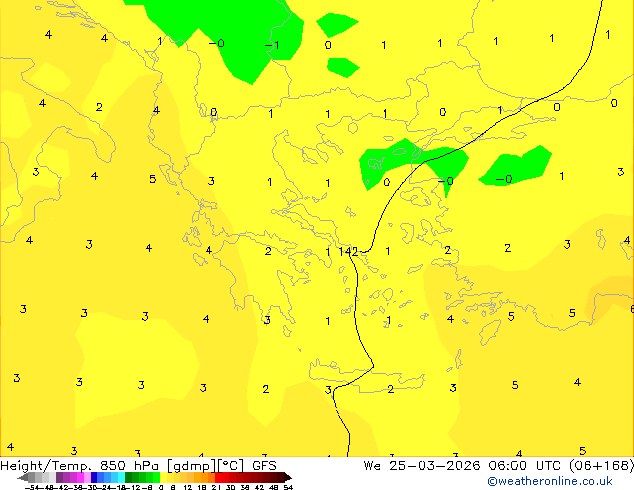
Task: Click the '142' contour height label
Action: [x=348, y=251]
